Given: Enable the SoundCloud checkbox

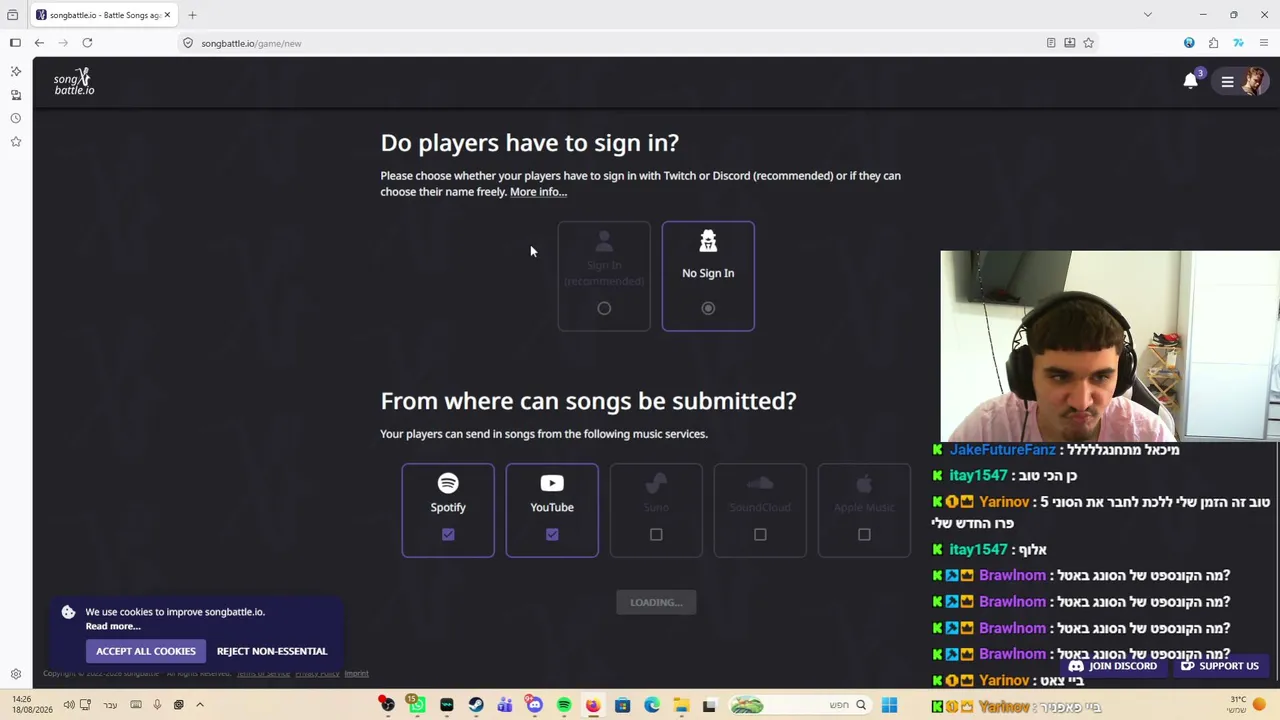Looking at the screenshot, I should (x=760, y=534).
